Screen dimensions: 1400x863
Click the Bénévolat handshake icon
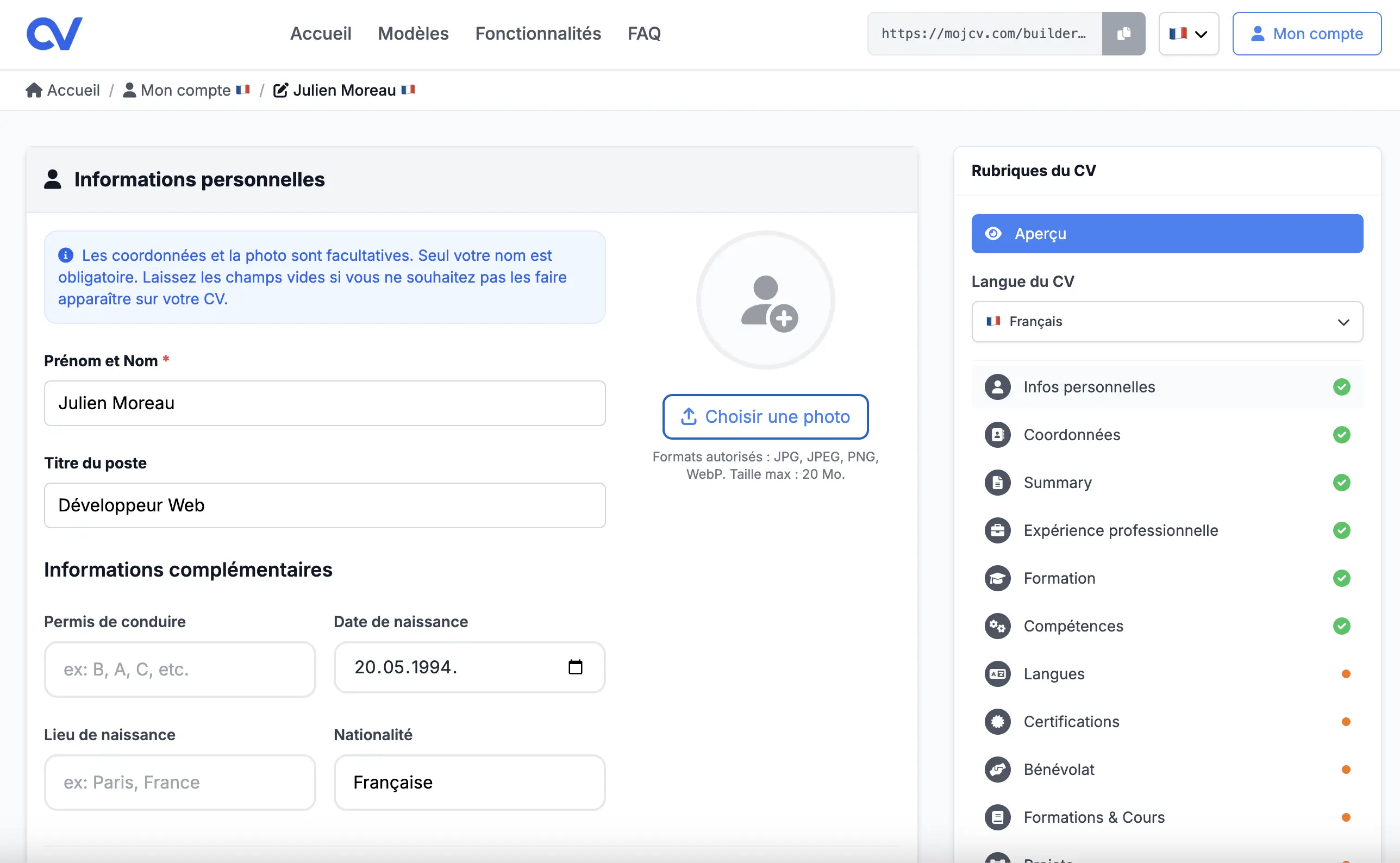pos(997,770)
